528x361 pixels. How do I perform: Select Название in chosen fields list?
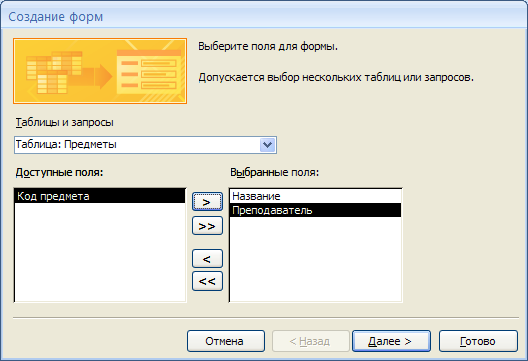click(x=316, y=196)
